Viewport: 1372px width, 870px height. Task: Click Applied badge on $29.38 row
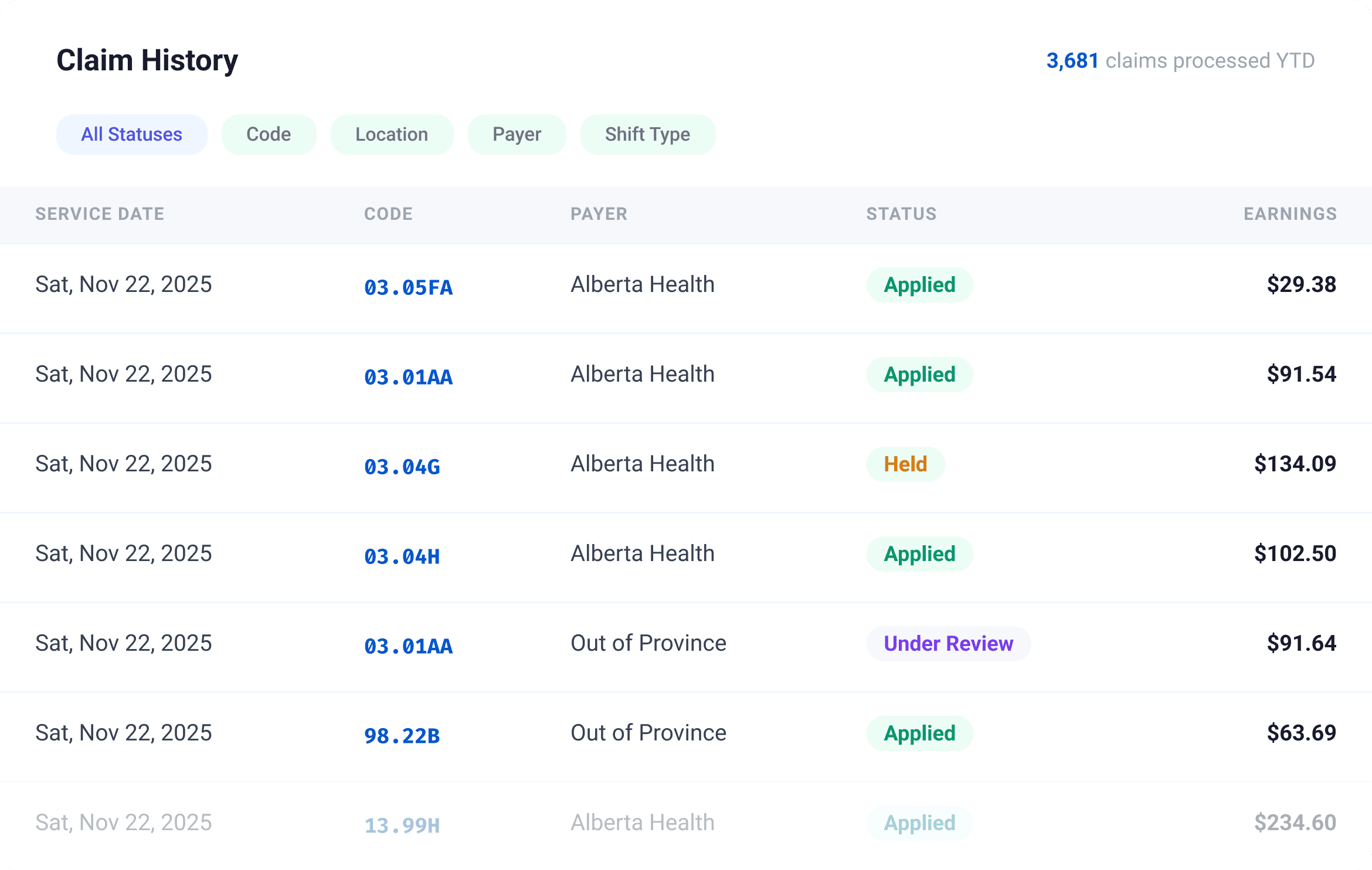919,285
